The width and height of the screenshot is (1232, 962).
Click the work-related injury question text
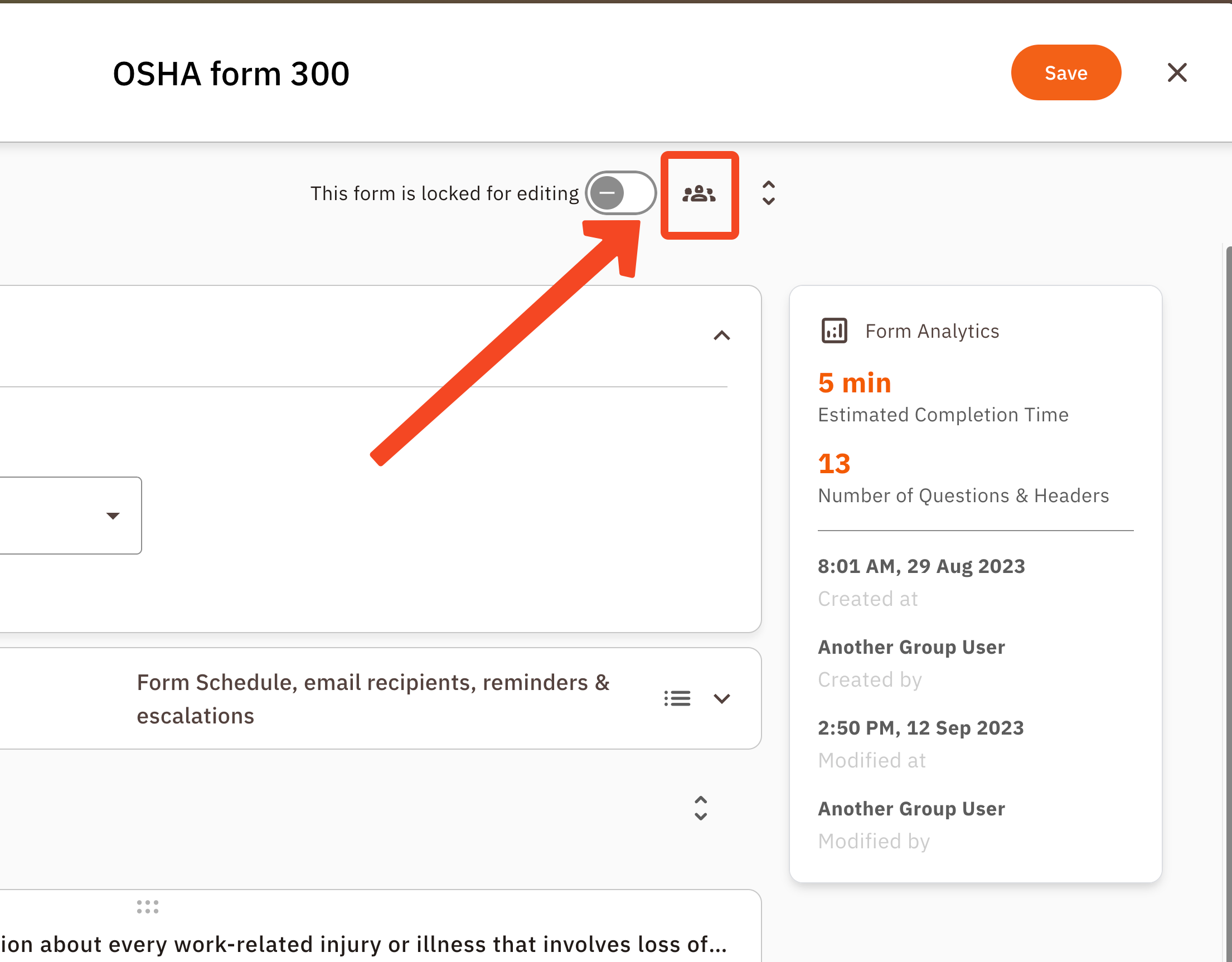pos(364,944)
